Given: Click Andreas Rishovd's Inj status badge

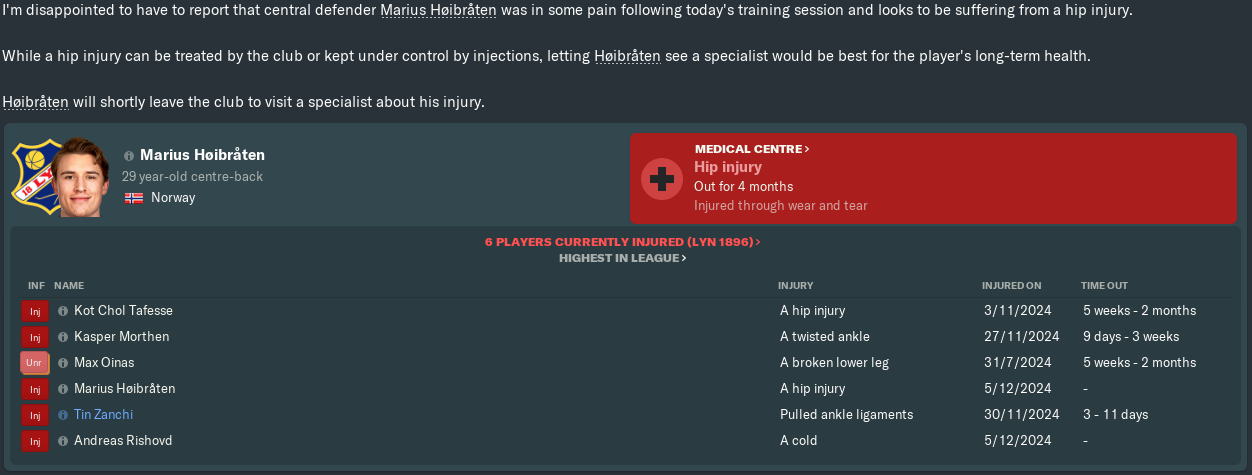Looking at the screenshot, I should point(35,441).
